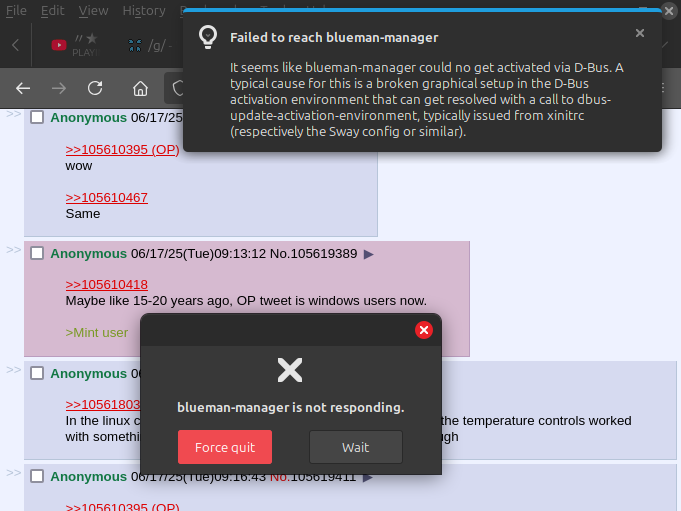Viewport: 681px width, 511px height.
Task: Click the >> marker beside post No.105619389
Action: [x=13, y=250]
